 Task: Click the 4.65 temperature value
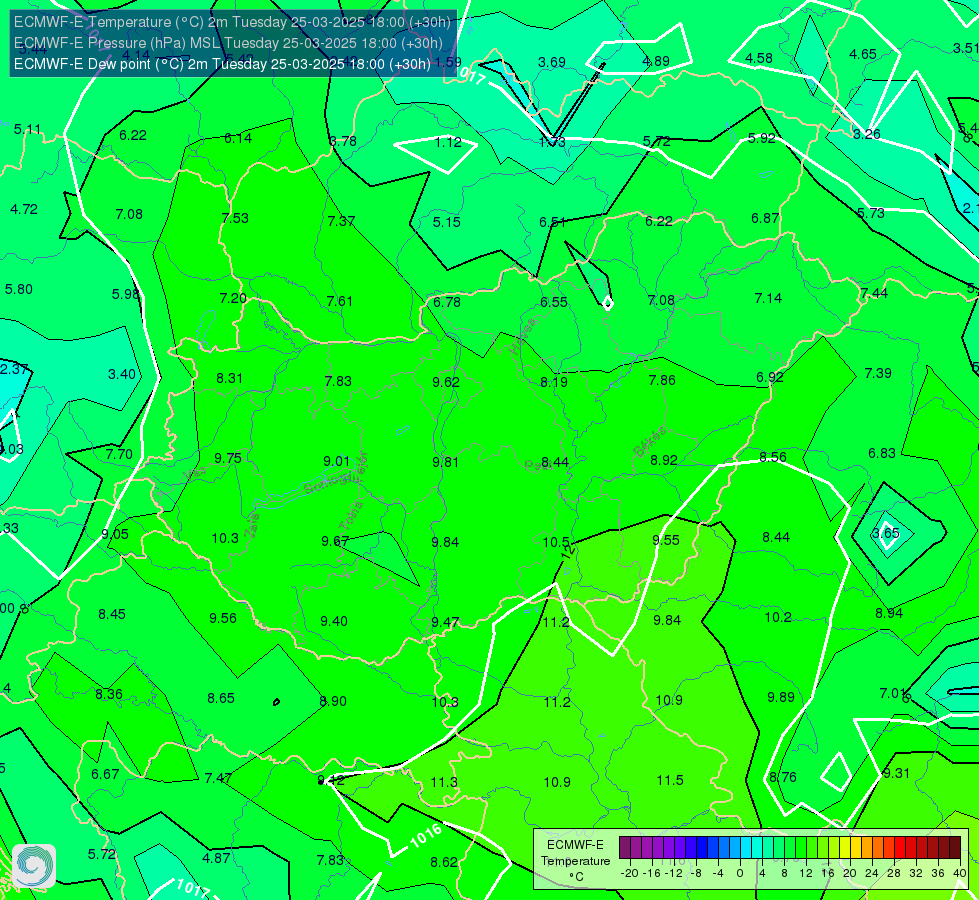pos(863,54)
